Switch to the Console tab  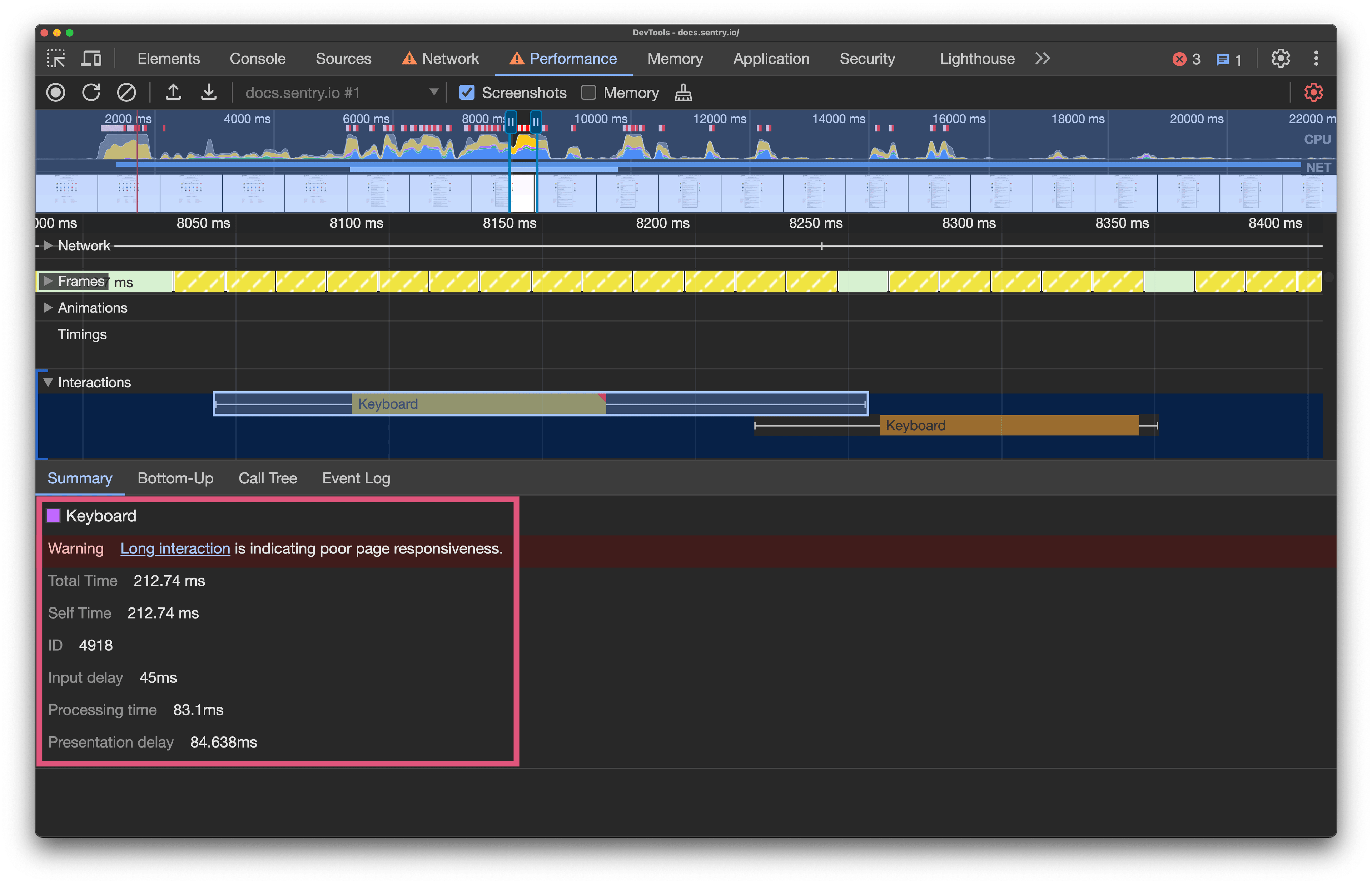coord(258,59)
